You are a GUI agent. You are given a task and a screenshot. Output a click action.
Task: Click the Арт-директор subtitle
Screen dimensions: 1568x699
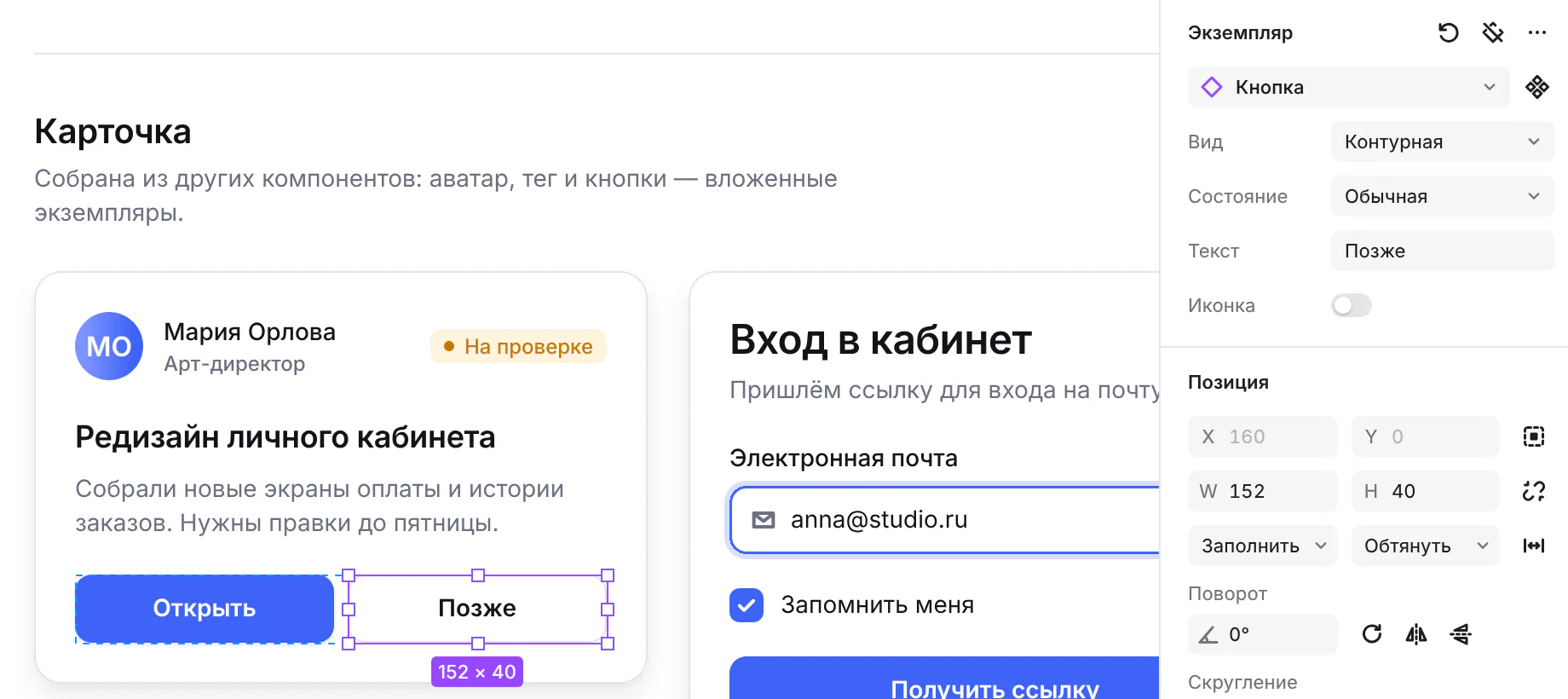pos(234,364)
